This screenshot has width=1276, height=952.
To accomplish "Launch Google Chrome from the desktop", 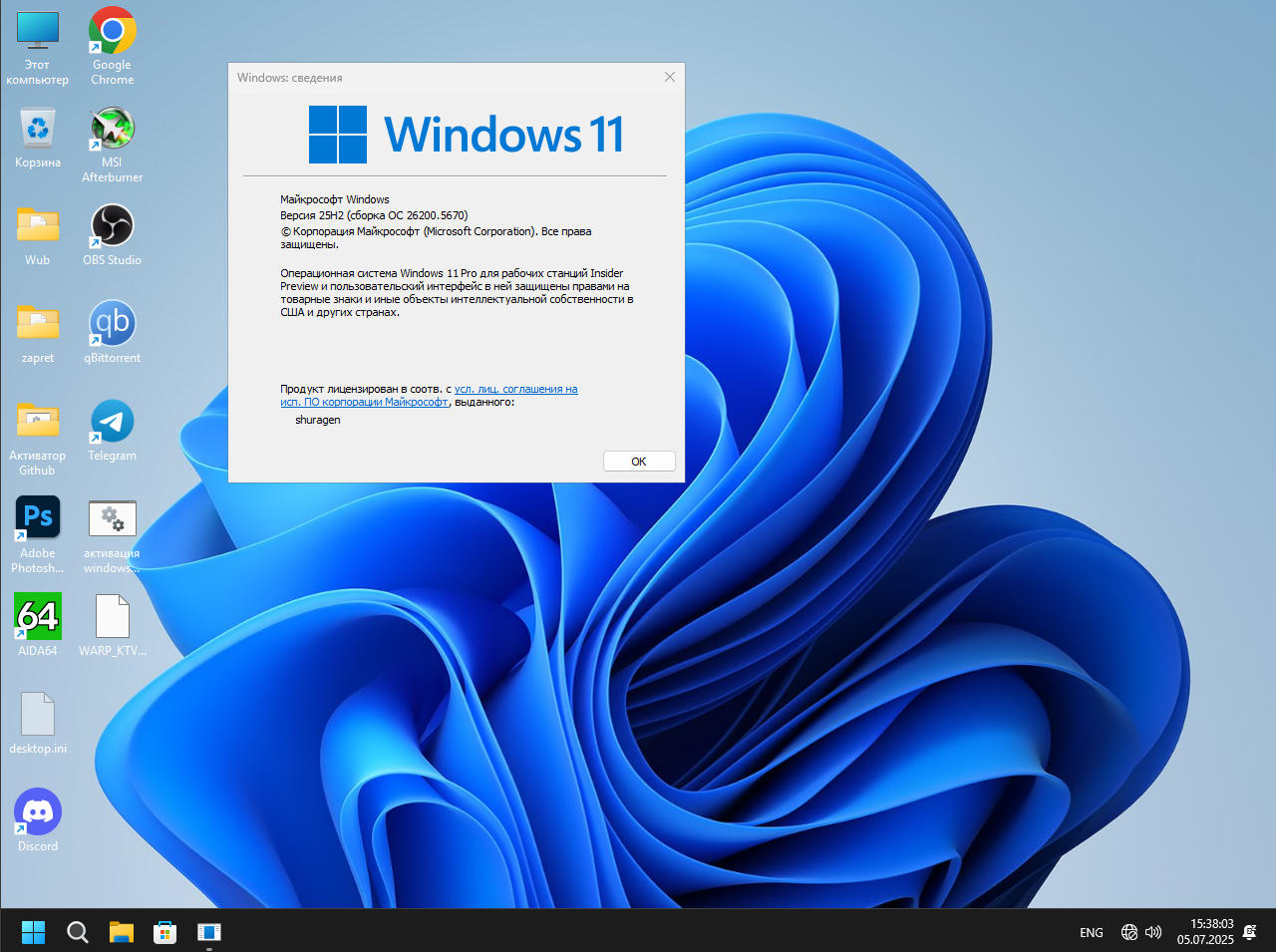I will (x=112, y=47).
